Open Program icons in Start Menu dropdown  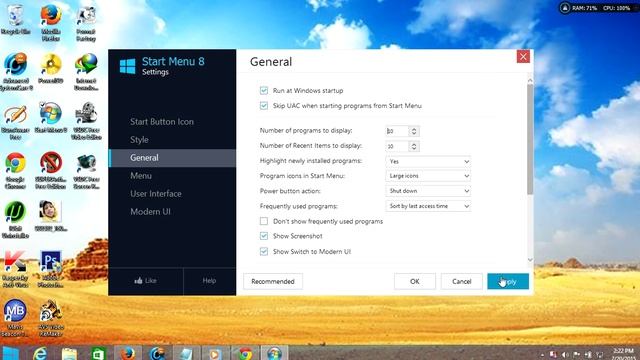pyautogui.click(x=428, y=176)
